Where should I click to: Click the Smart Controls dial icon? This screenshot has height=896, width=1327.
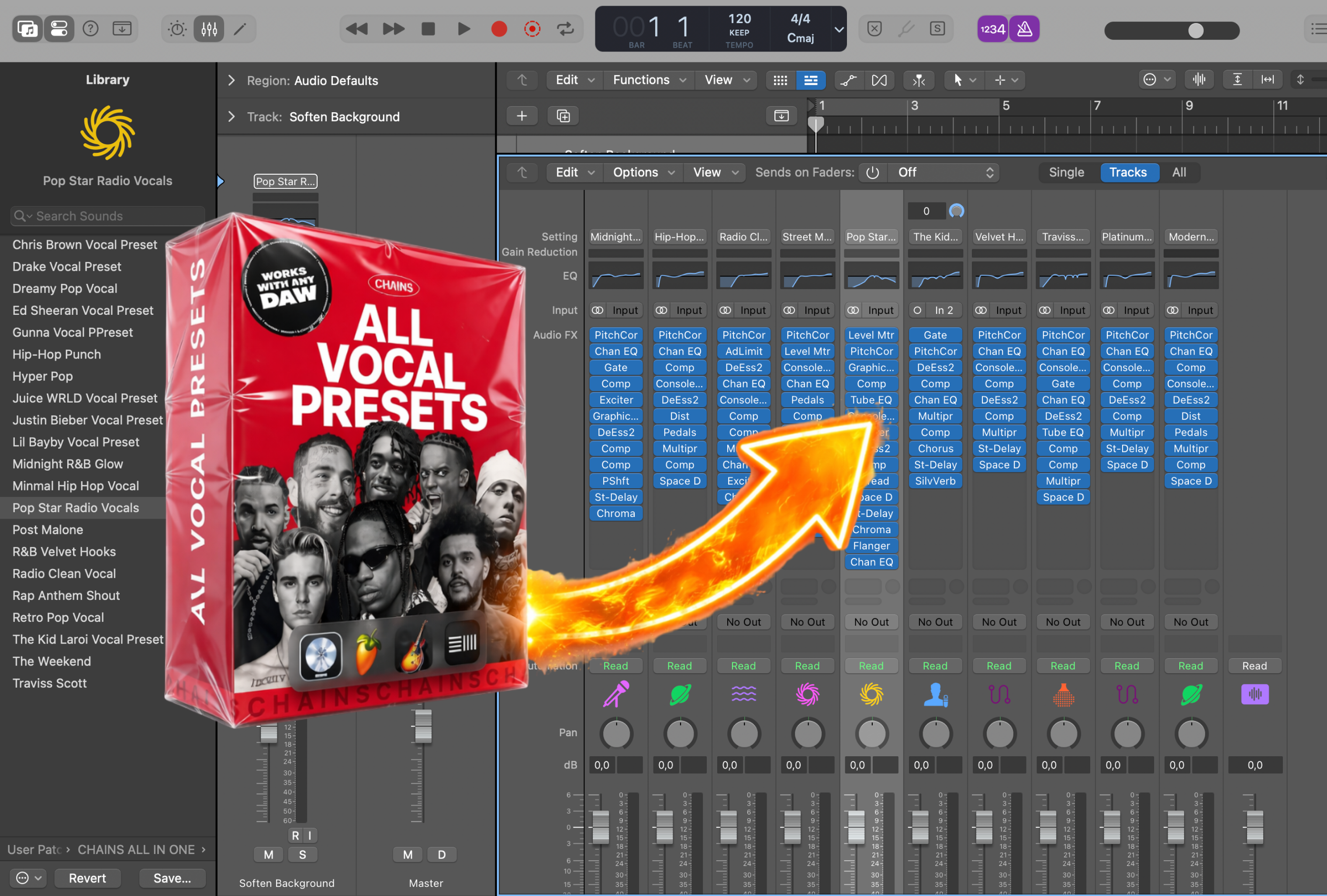[177, 28]
